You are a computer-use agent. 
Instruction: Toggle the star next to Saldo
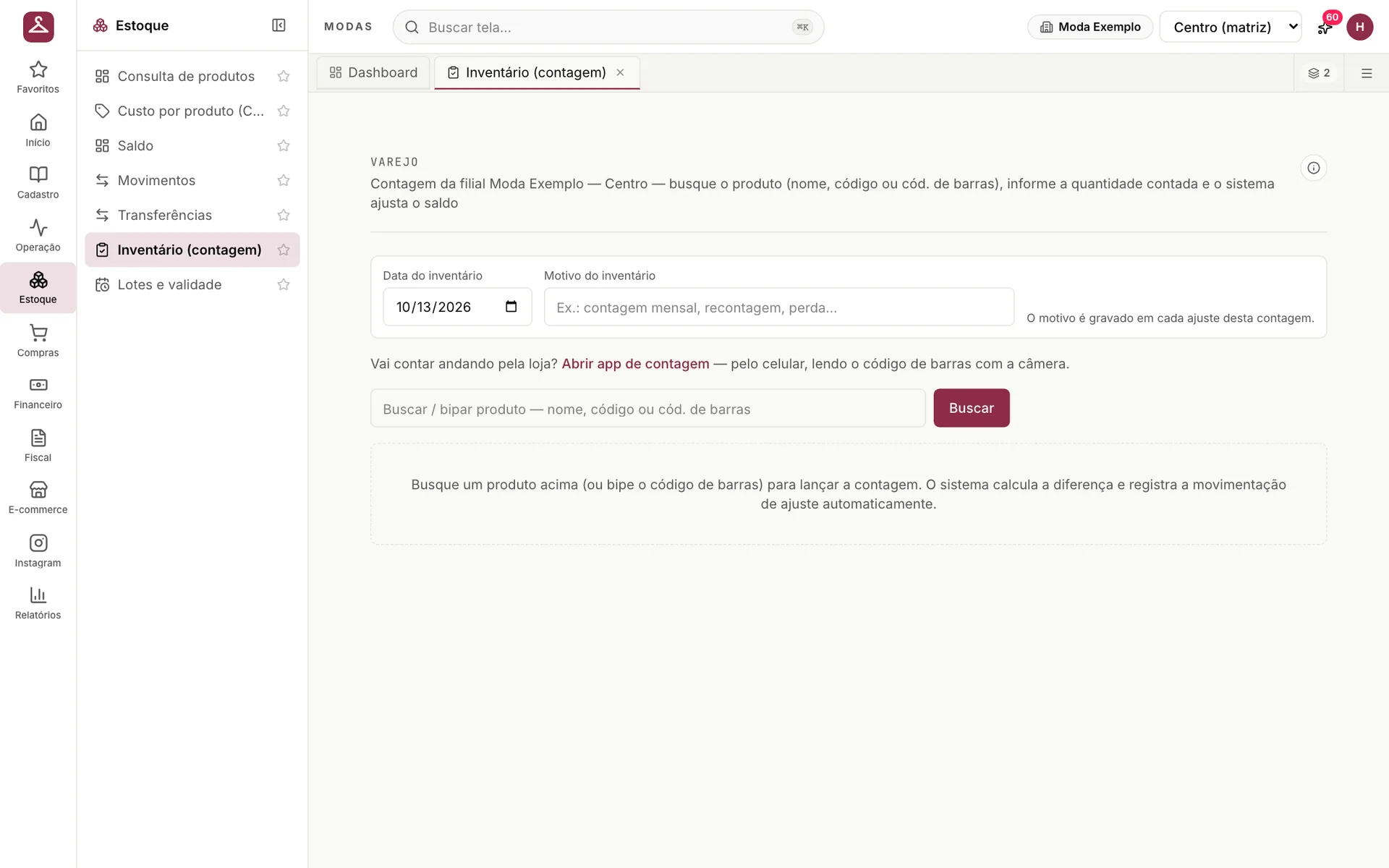pyautogui.click(x=284, y=145)
